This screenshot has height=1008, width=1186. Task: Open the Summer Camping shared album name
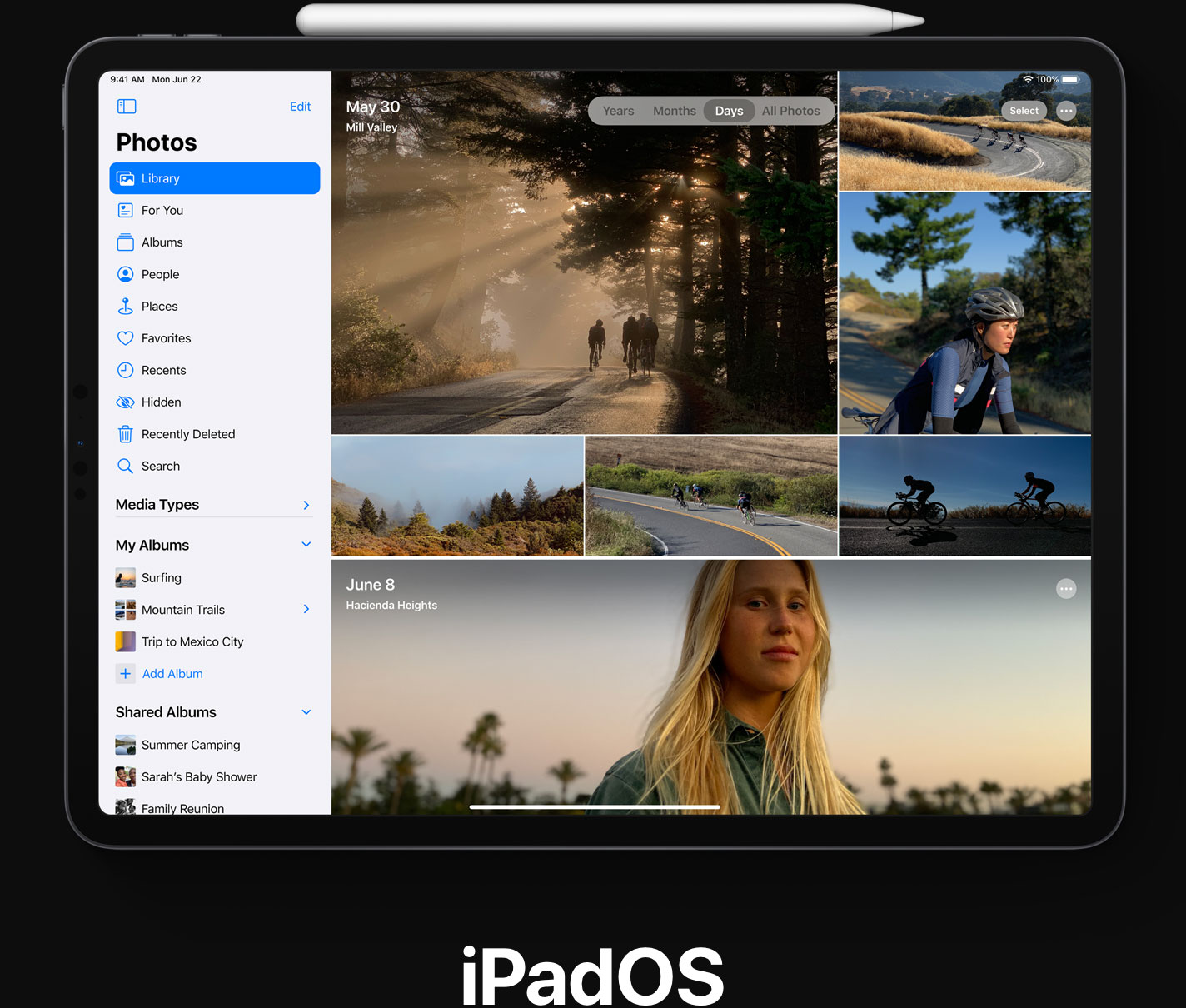tap(191, 745)
